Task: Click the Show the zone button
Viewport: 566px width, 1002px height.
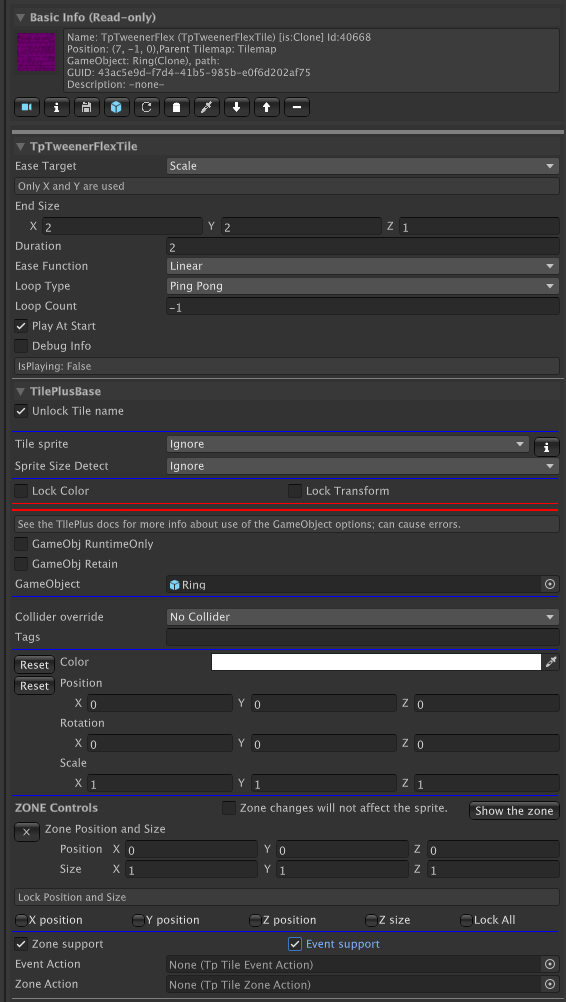Action: [514, 811]
